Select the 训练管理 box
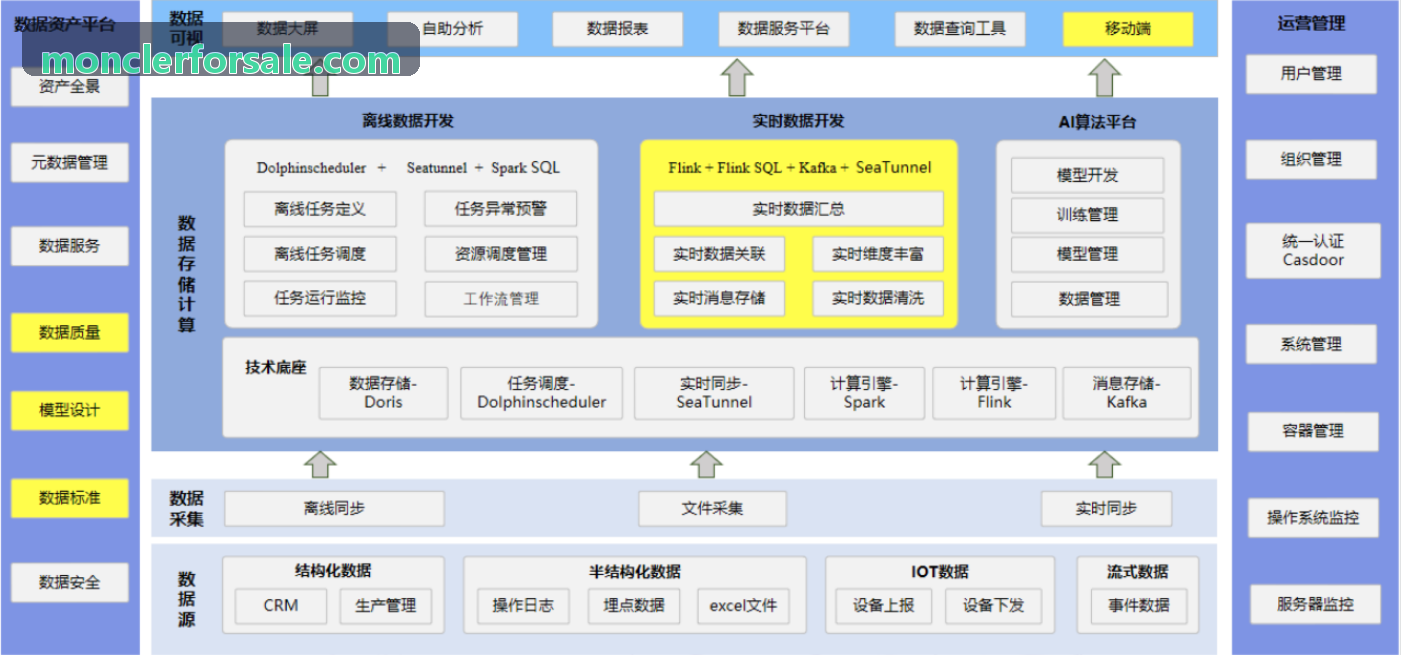This screenshot has width=1401, height=655. (x=1087, y=215)
